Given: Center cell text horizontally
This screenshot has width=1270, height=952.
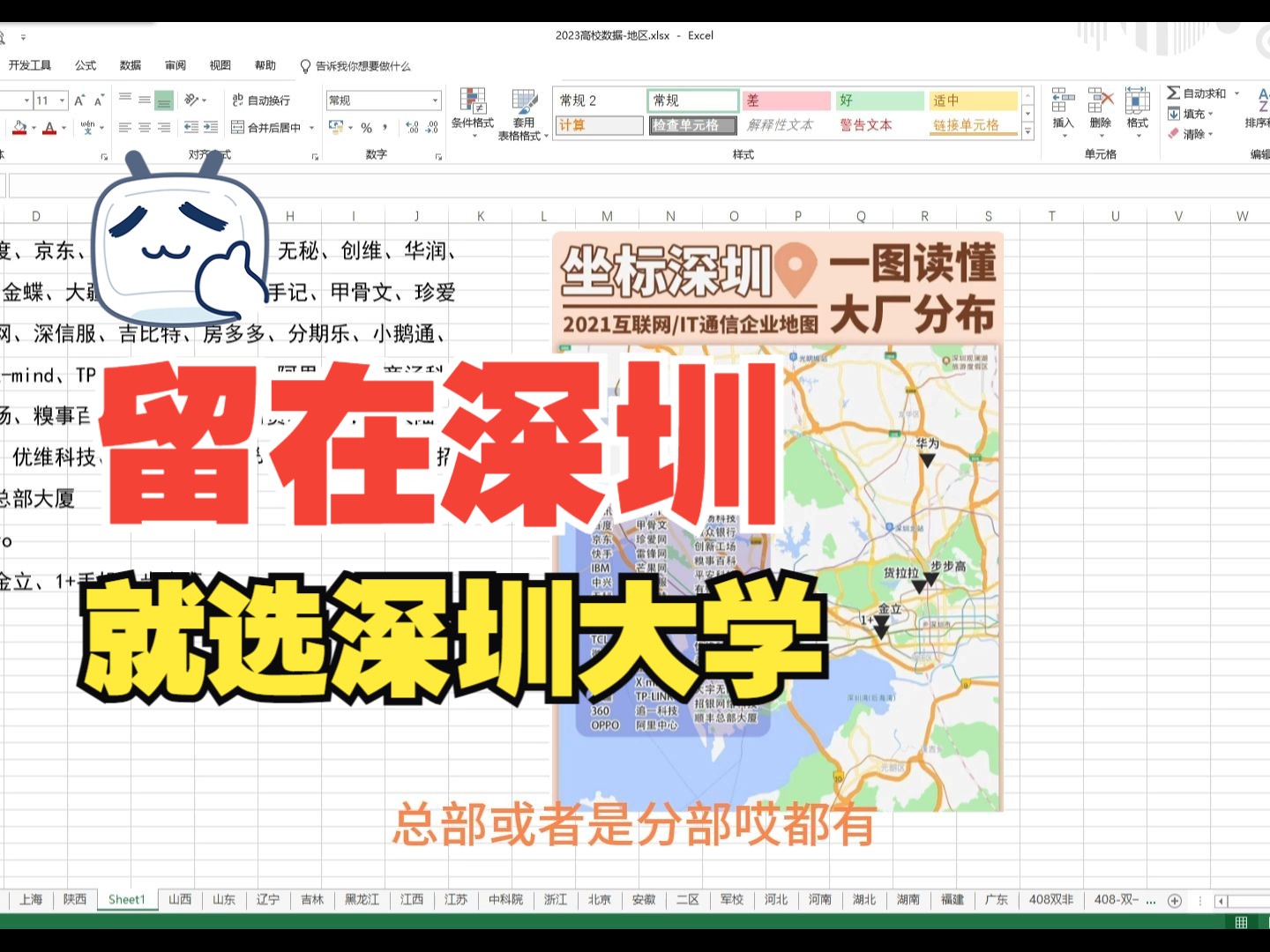Looking at the screenshot, I should click(x=145, y=128).
